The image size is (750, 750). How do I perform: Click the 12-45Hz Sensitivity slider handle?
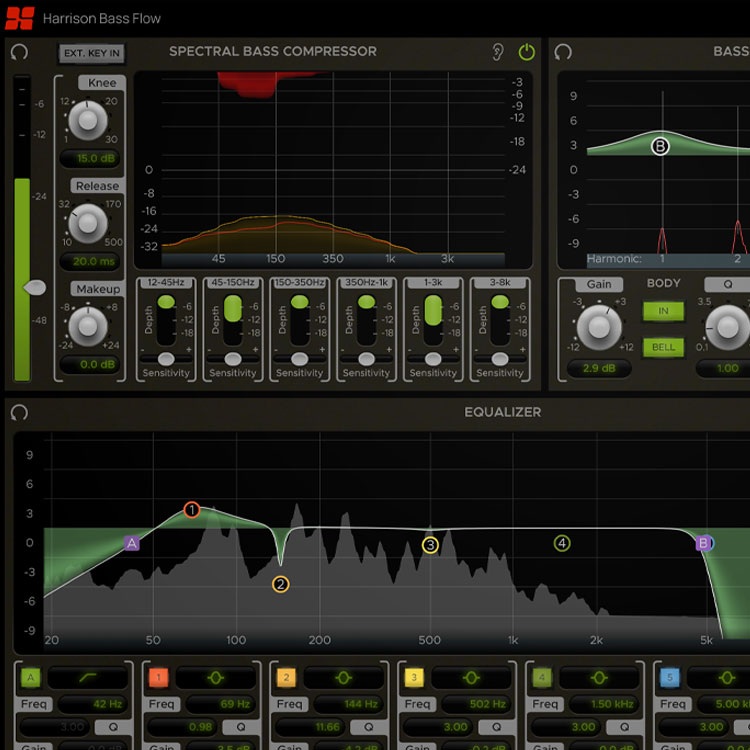tap(166, 359)
